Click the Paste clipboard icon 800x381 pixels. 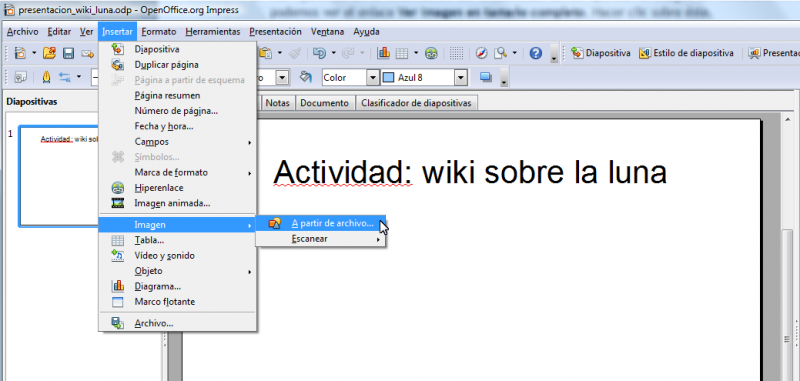coord(265,53)
